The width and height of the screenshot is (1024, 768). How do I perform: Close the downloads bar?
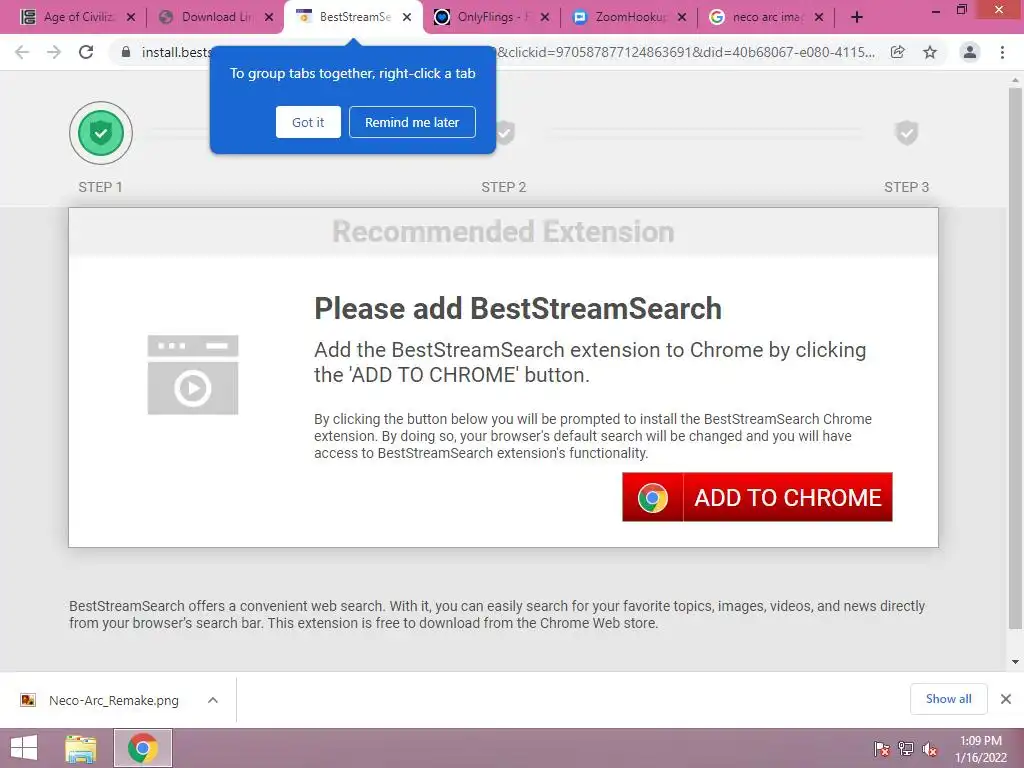pyautogui.click(x=1006, y=699)
